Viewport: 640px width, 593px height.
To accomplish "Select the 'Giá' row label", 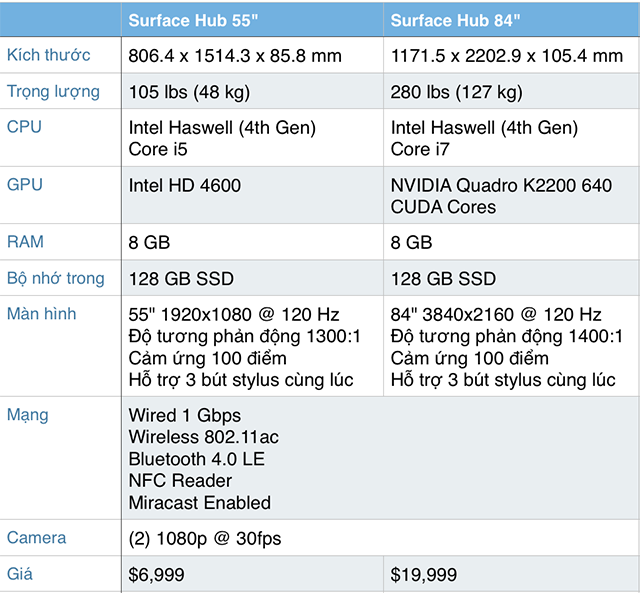I will click(x=20, y=574).
